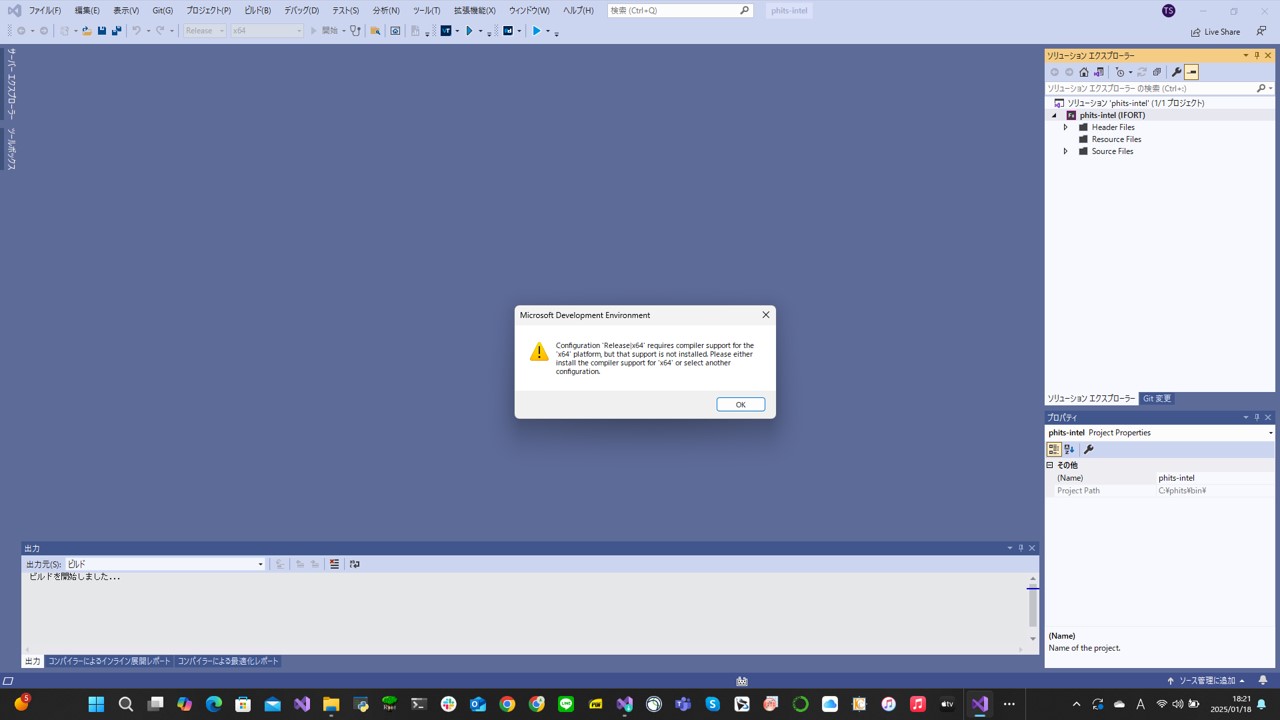Switch to コンパイラーによる最適化レポート tab

coord(228,661)
